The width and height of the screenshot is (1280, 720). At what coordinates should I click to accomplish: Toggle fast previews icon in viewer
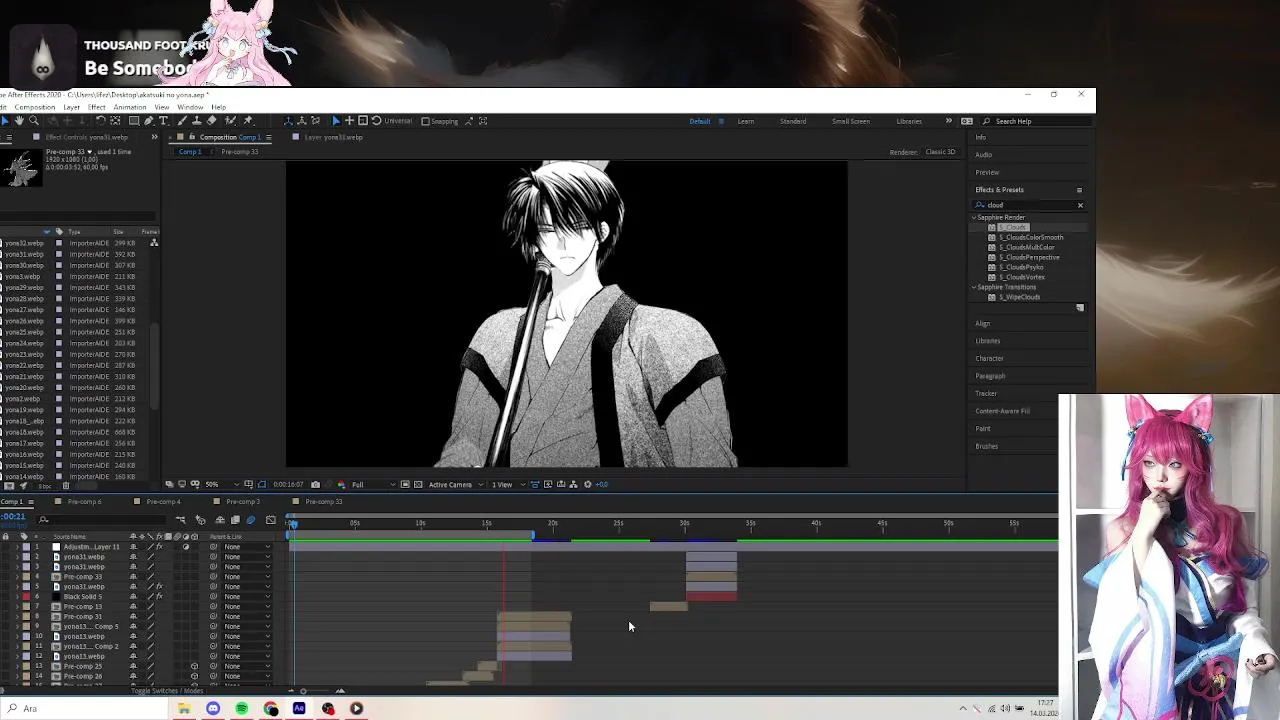coord(547,484)
